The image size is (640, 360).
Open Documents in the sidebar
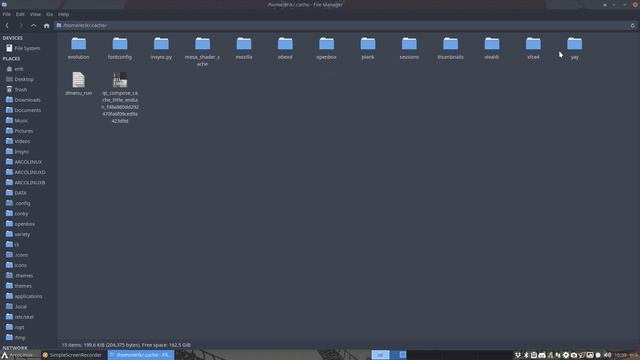[x=27, y=110]
